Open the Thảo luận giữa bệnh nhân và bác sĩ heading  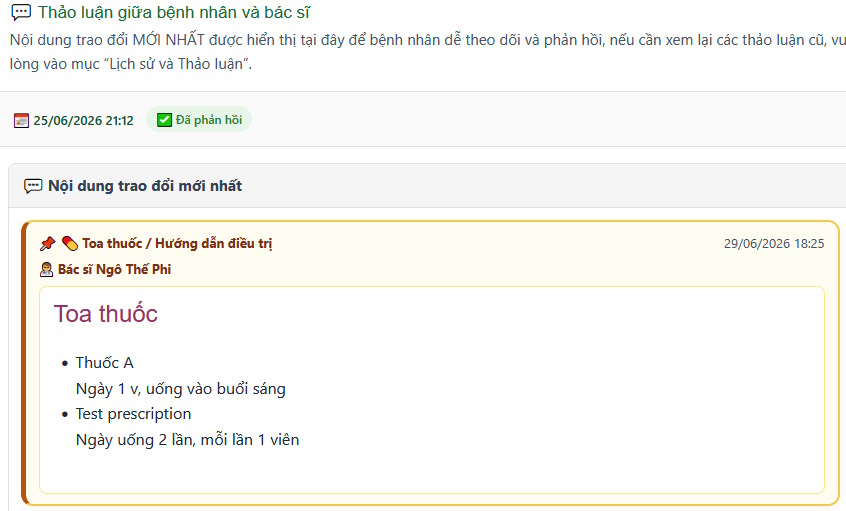[x=174, y=12]
